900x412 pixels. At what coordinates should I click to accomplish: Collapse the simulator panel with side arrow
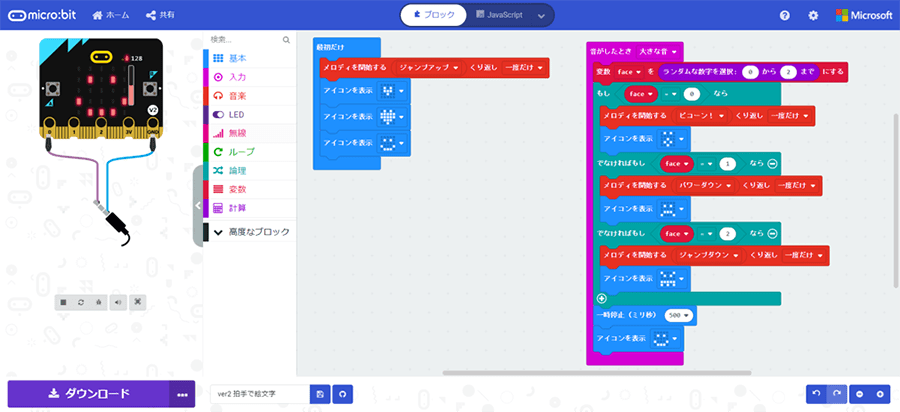197,205
